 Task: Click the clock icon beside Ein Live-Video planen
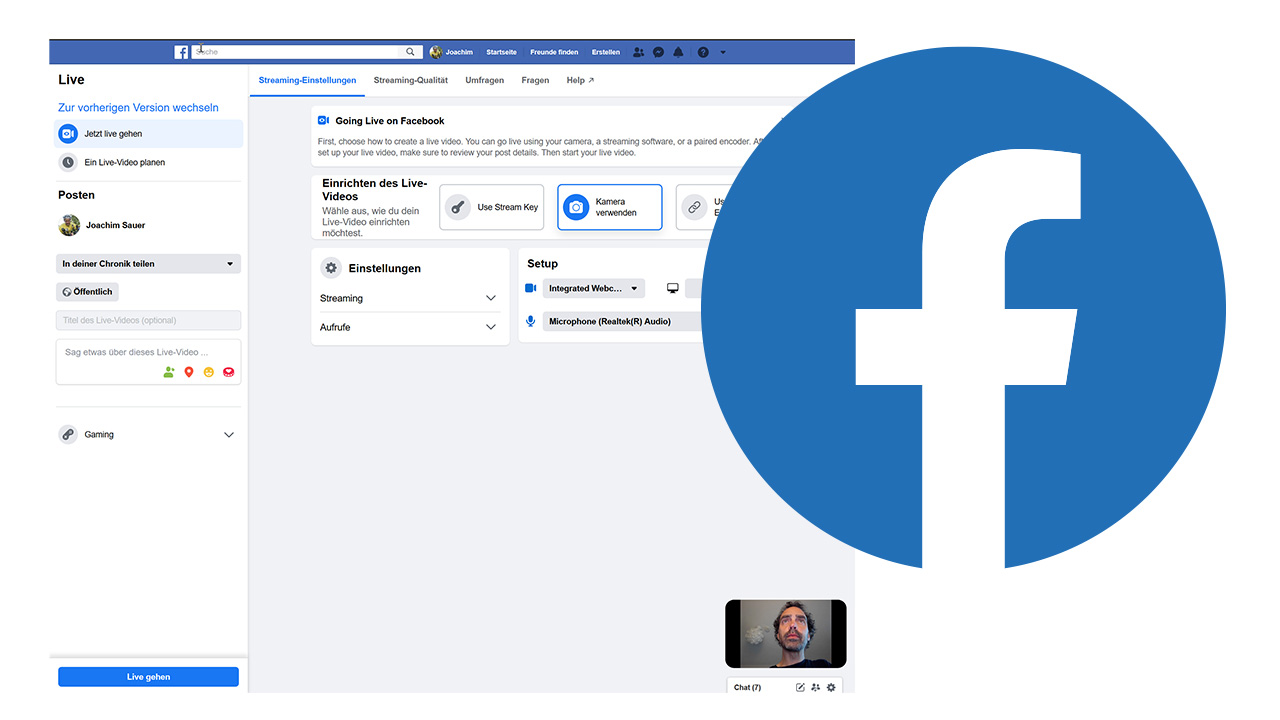pos(68,162)
